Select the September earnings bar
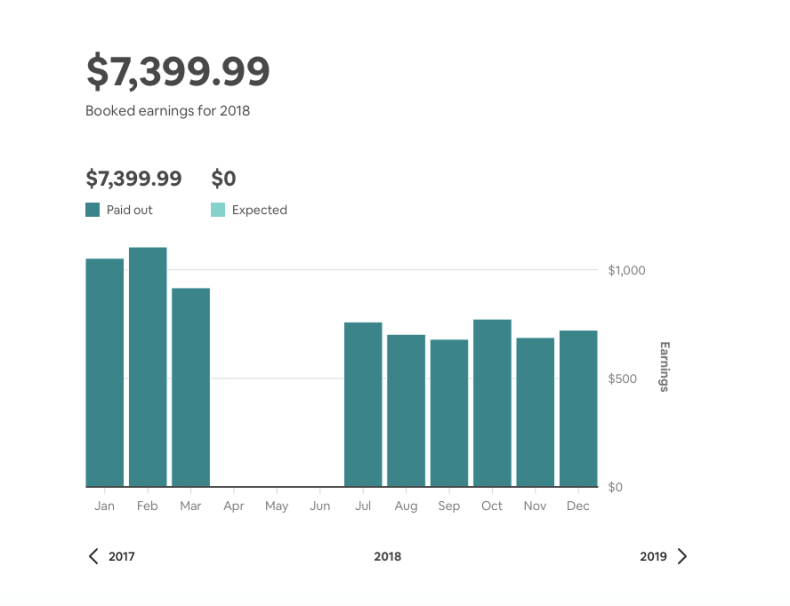This screenshot has height=606, width=790. [449, 413]
